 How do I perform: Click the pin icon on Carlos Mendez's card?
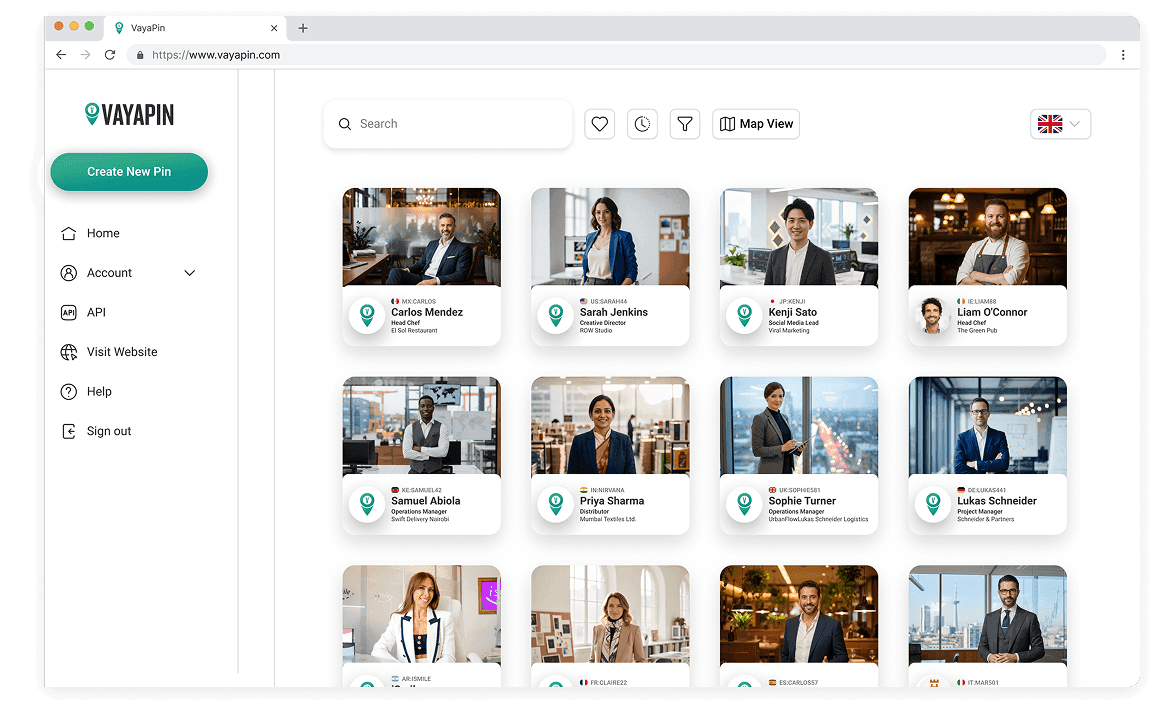(x=367, y=315)
